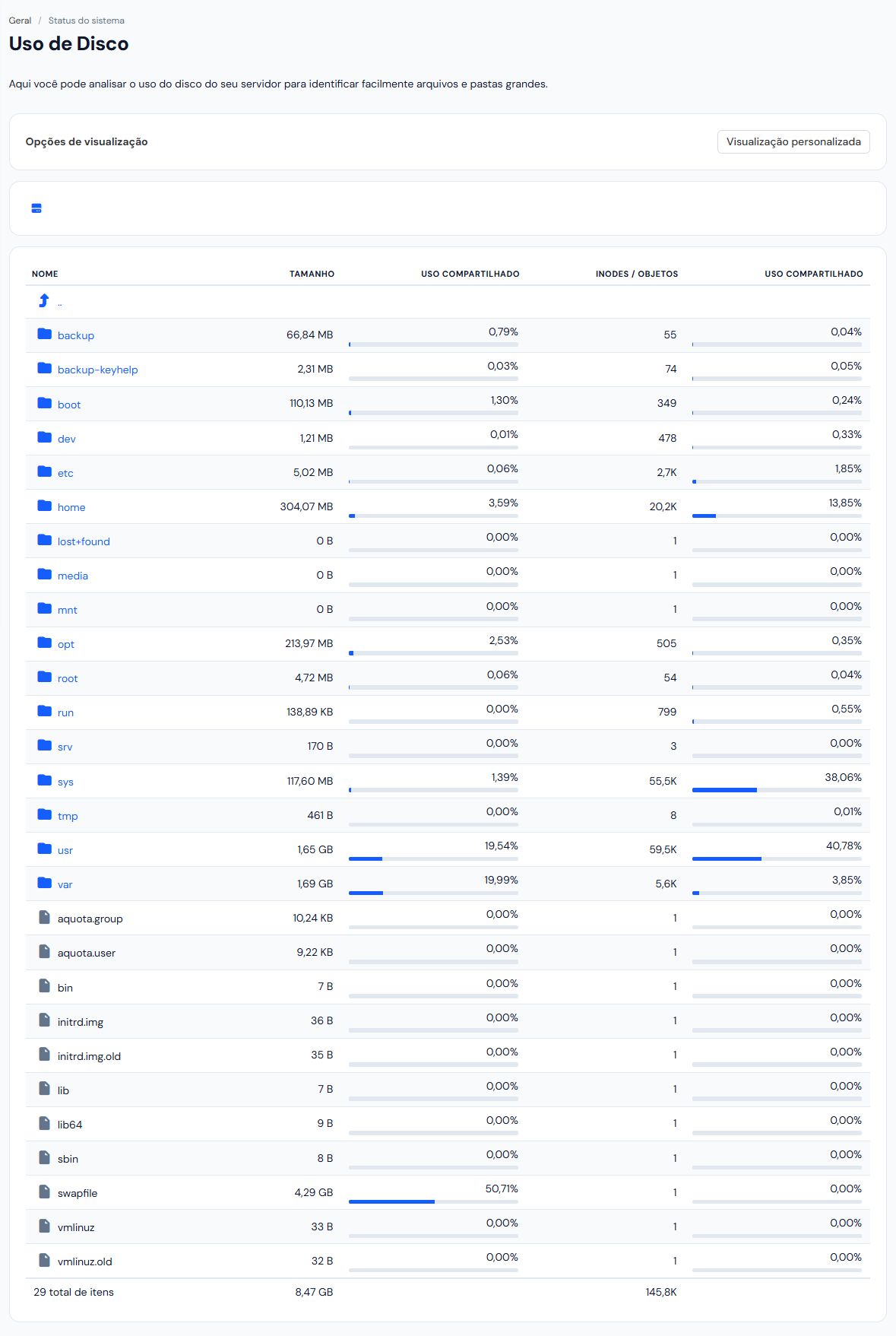Click the var 19,99% size usage bar

(x=433, y=893)
